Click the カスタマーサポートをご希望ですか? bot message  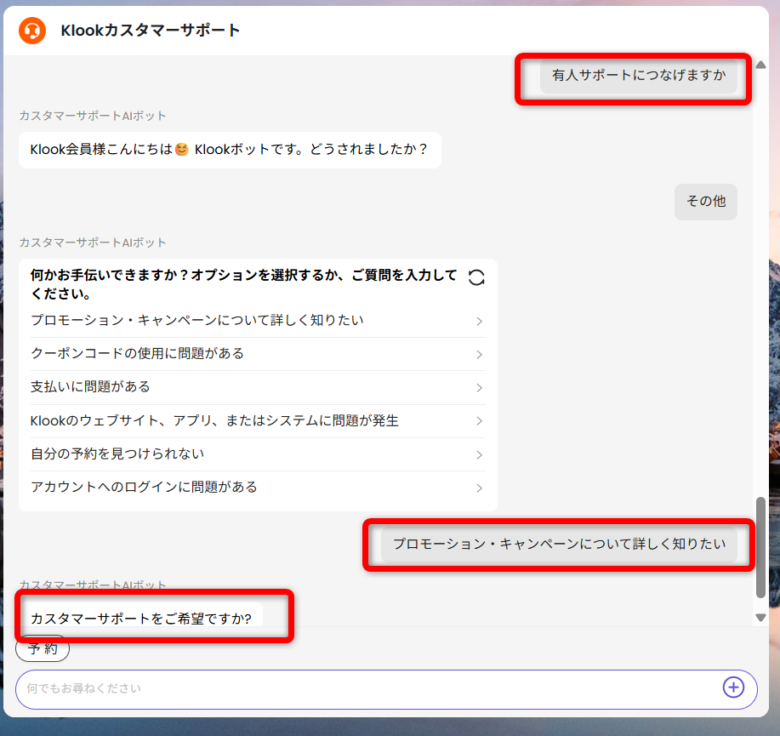[141, 618]
